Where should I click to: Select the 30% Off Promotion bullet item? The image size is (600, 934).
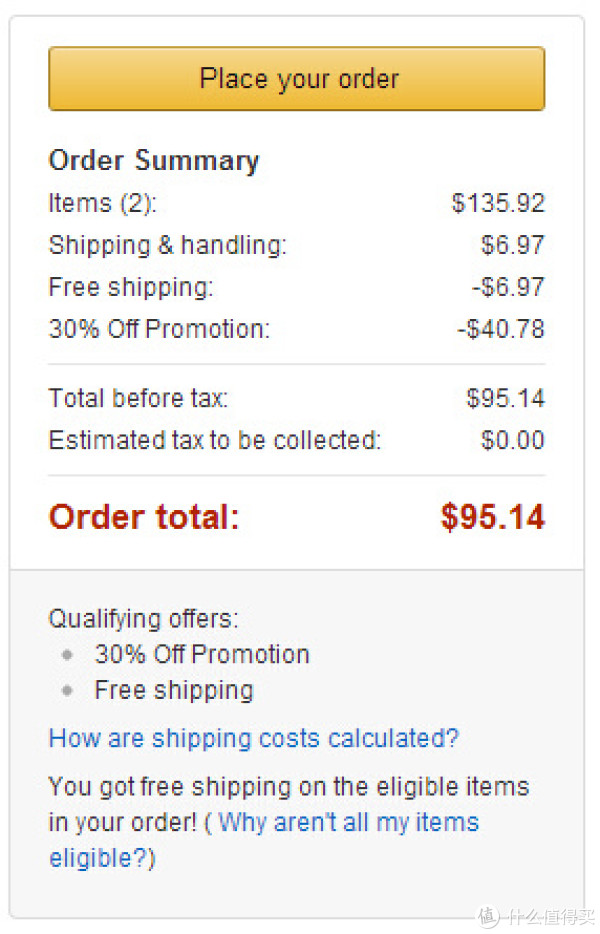coord(202,655)
